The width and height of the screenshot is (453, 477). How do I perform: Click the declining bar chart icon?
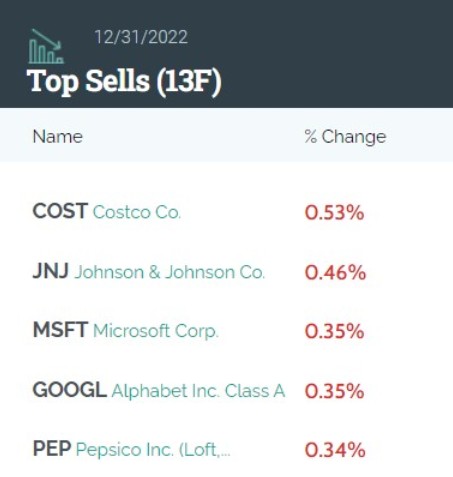coord(46,46)
